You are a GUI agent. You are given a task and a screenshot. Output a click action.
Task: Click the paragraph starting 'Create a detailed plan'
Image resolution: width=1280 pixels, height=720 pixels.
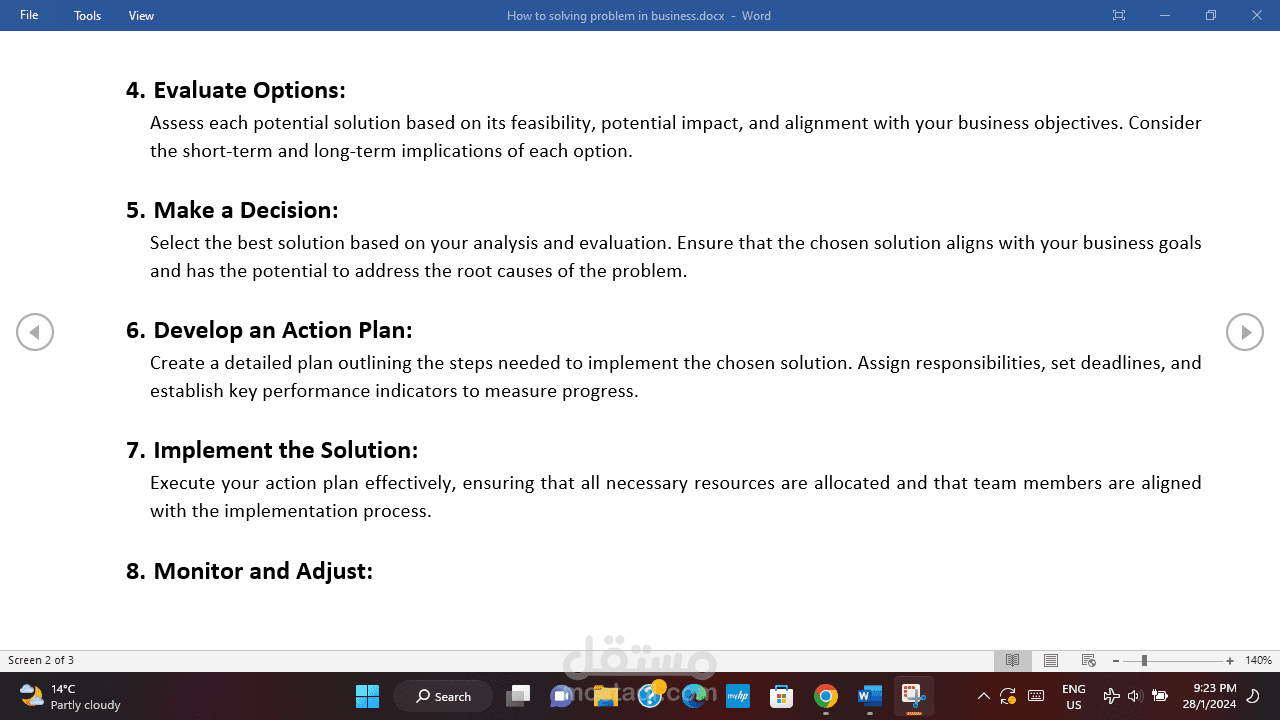[x=676, y=377]
